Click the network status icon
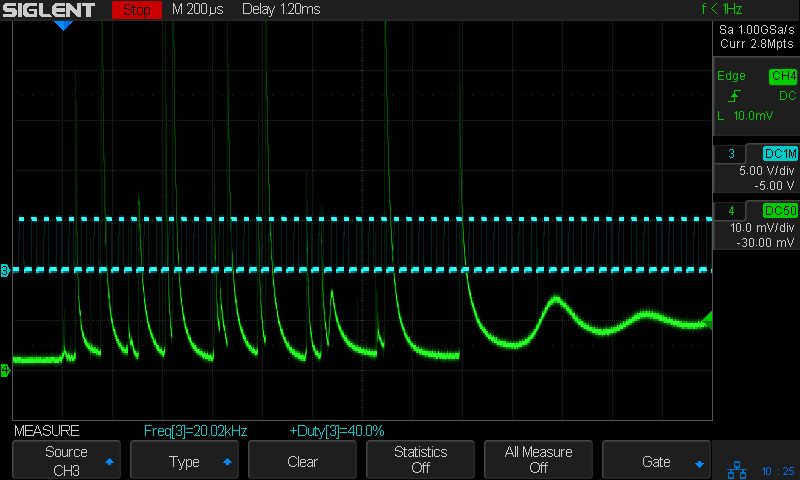Screen dimensions: 800x480 (737, 468)
